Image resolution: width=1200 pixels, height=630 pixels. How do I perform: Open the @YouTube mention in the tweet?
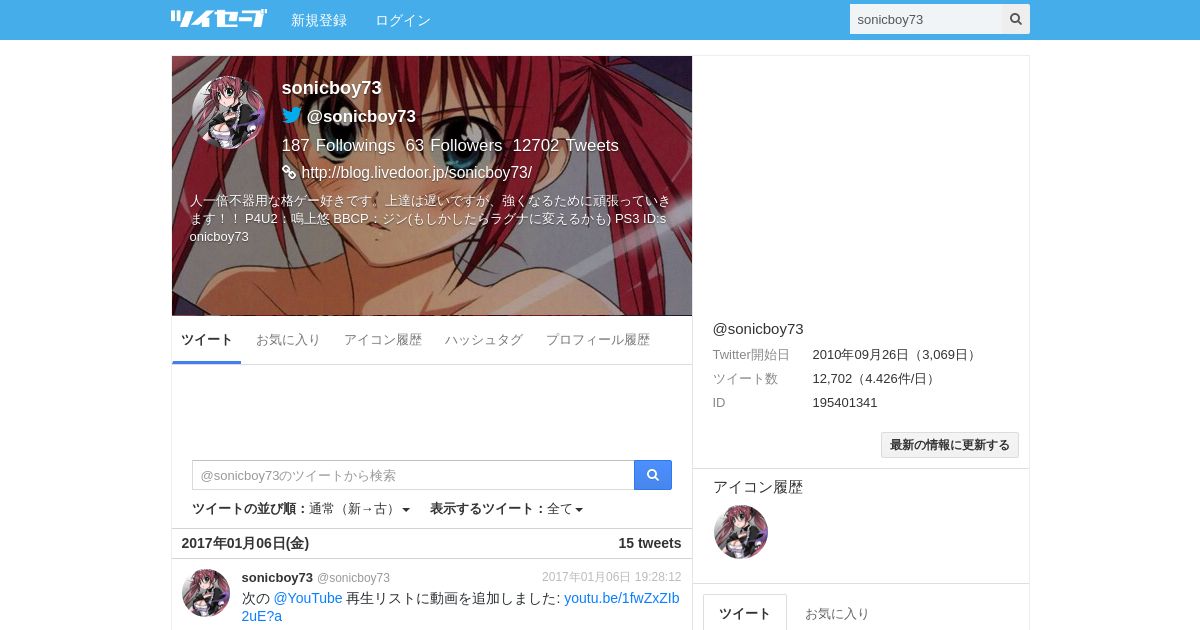coord(308,598)
